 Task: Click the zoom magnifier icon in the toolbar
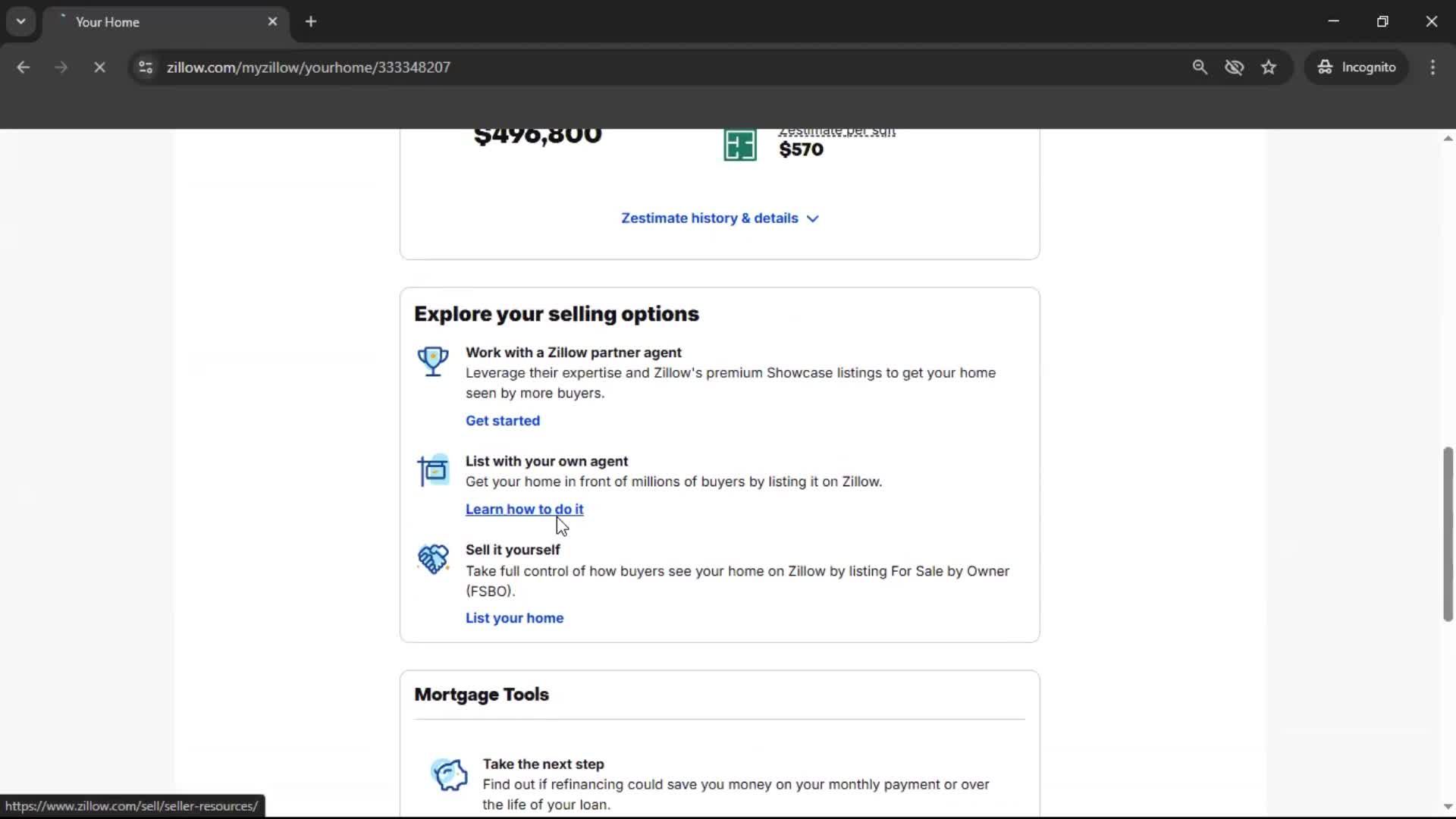click(1200, 67)
